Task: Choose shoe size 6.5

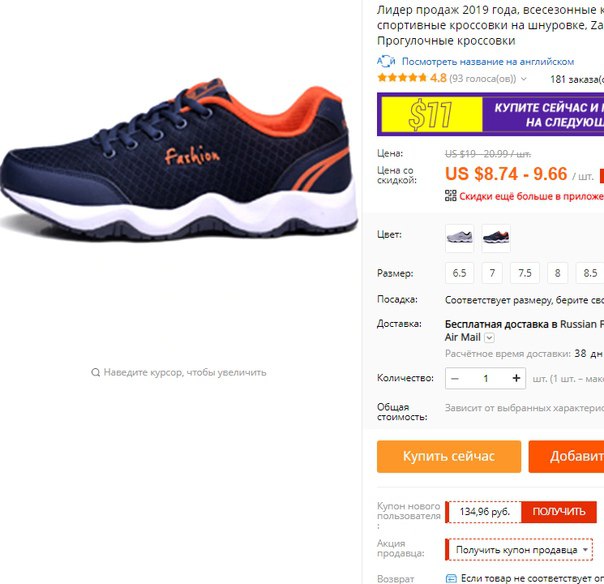Action: pyautogui.click(x=459, y=273)
